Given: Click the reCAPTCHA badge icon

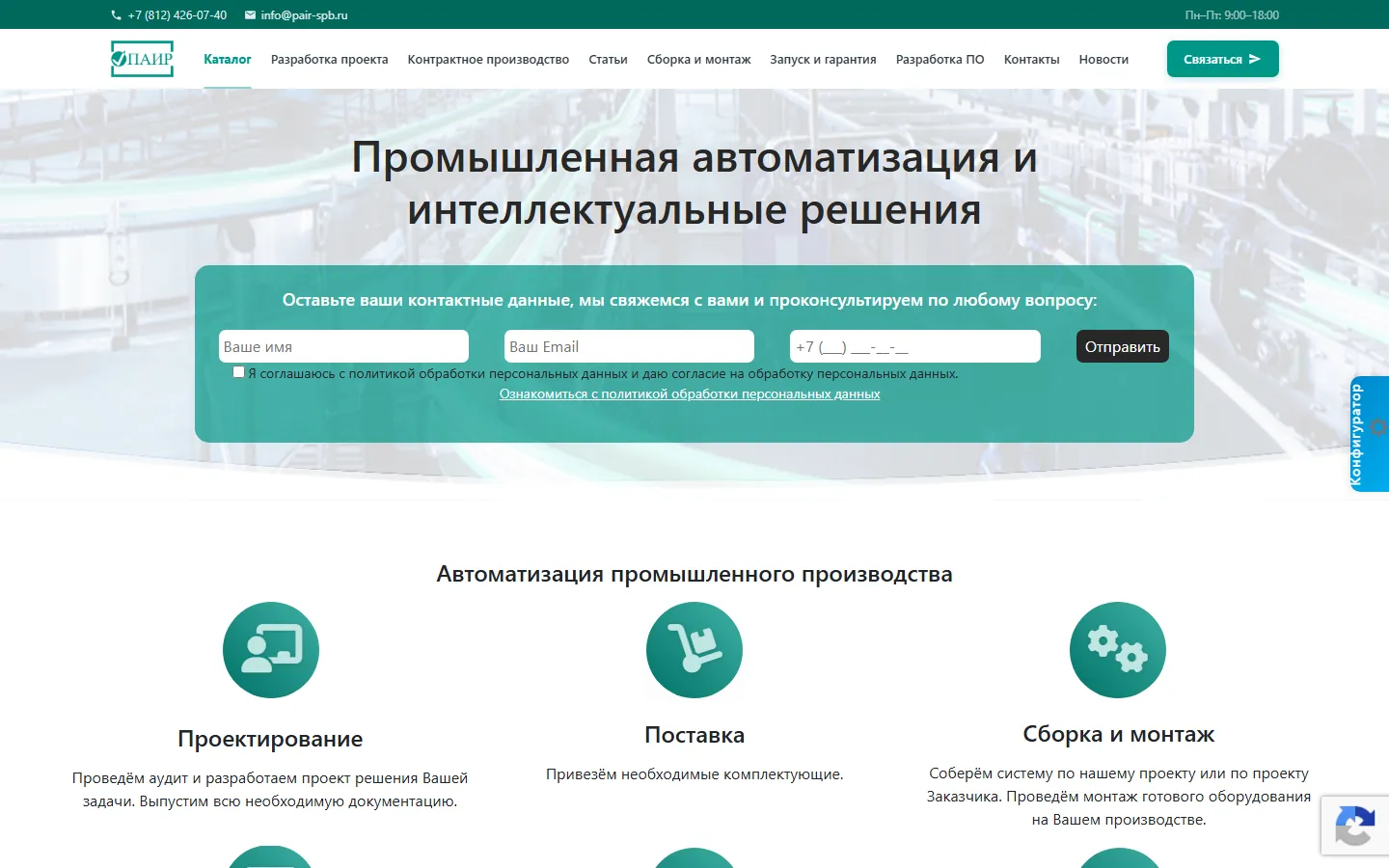Looking at the screenshot, I should 1354,825.
